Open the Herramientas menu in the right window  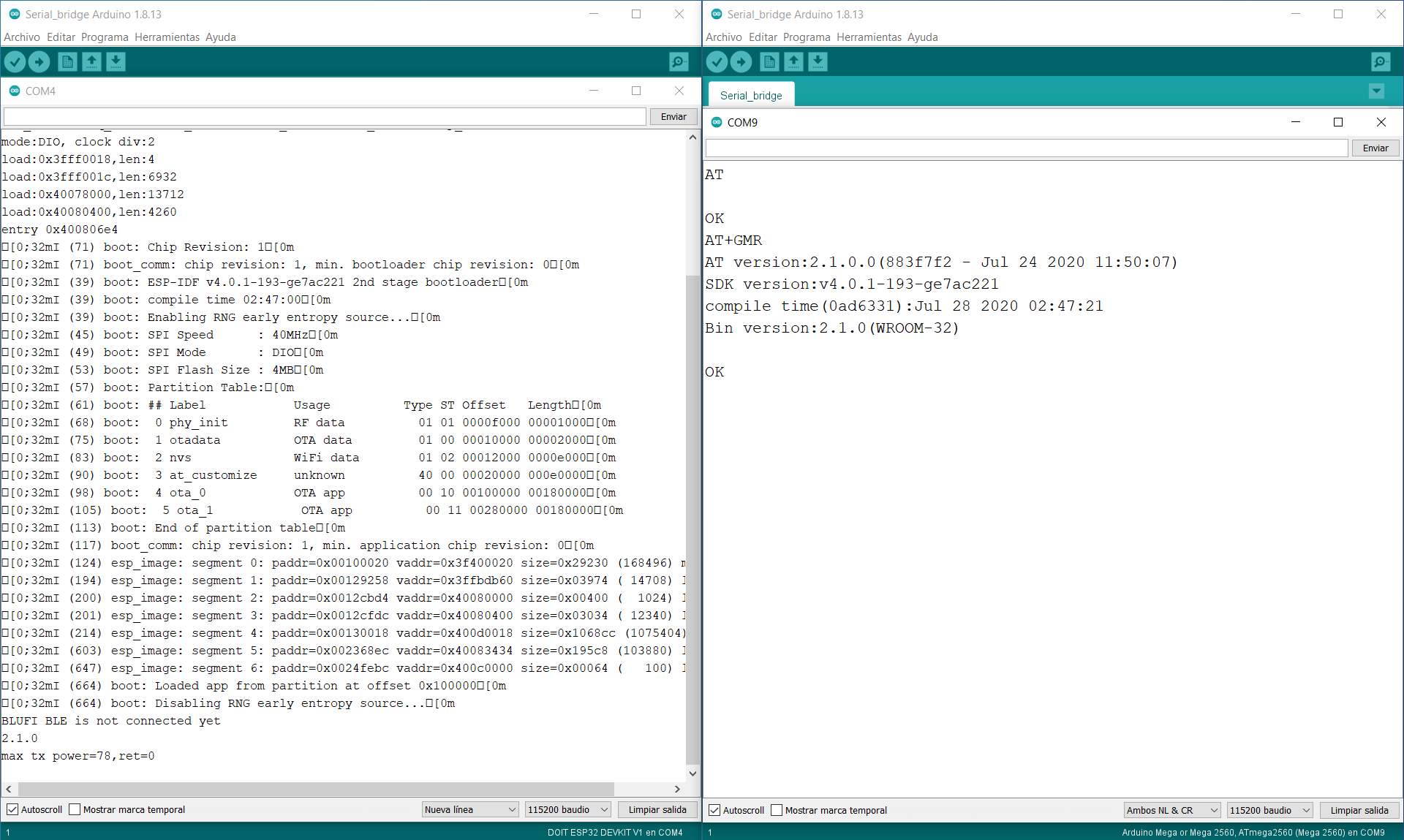[869, 37]
